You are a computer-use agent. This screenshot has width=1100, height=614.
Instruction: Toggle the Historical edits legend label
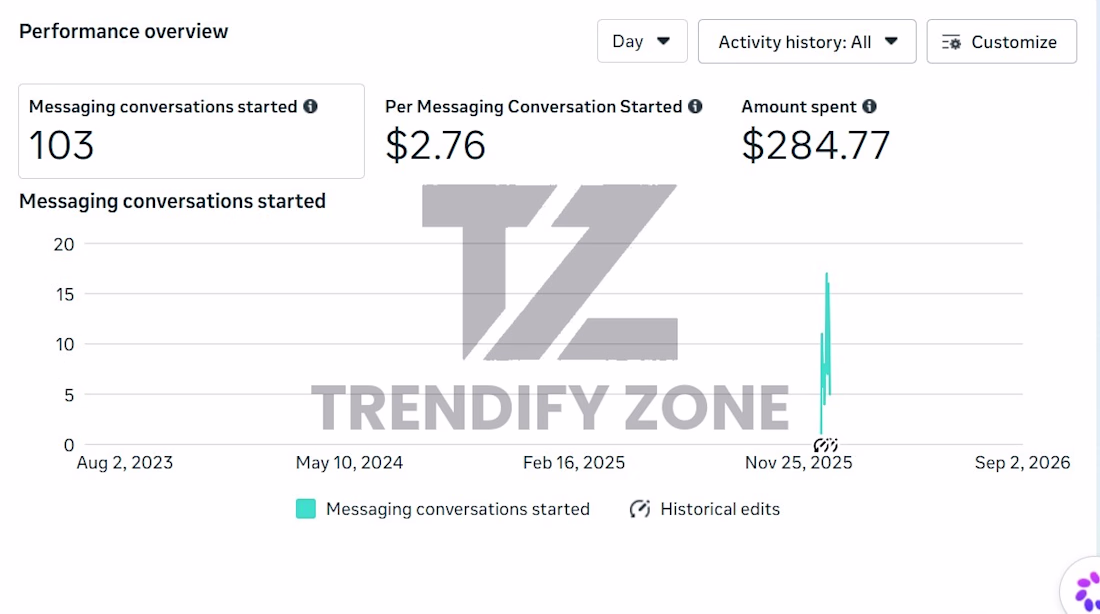720,509
